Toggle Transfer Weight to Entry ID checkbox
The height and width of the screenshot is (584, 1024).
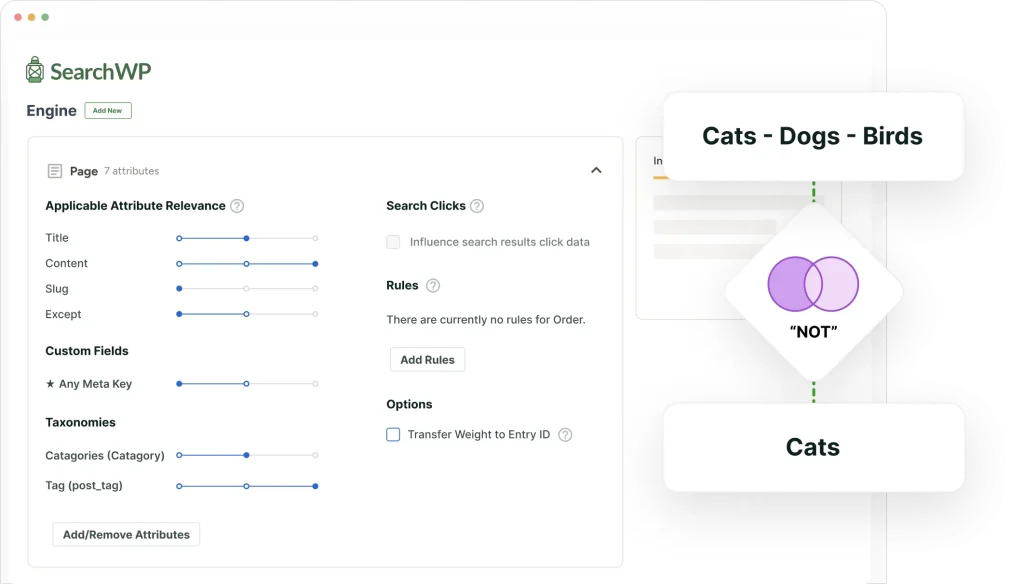tap(393, 434)
